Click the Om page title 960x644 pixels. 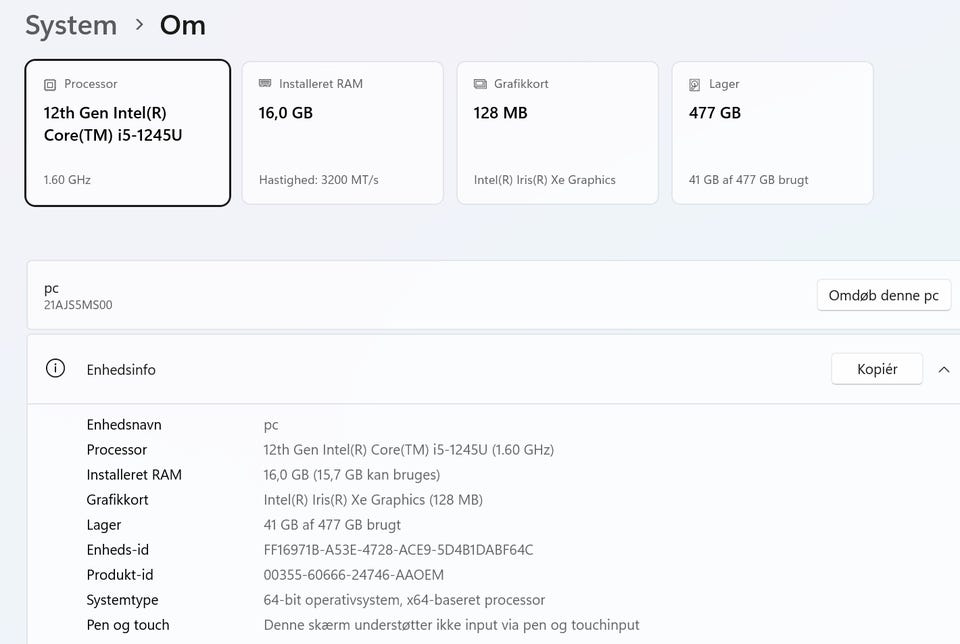point(182,26)
